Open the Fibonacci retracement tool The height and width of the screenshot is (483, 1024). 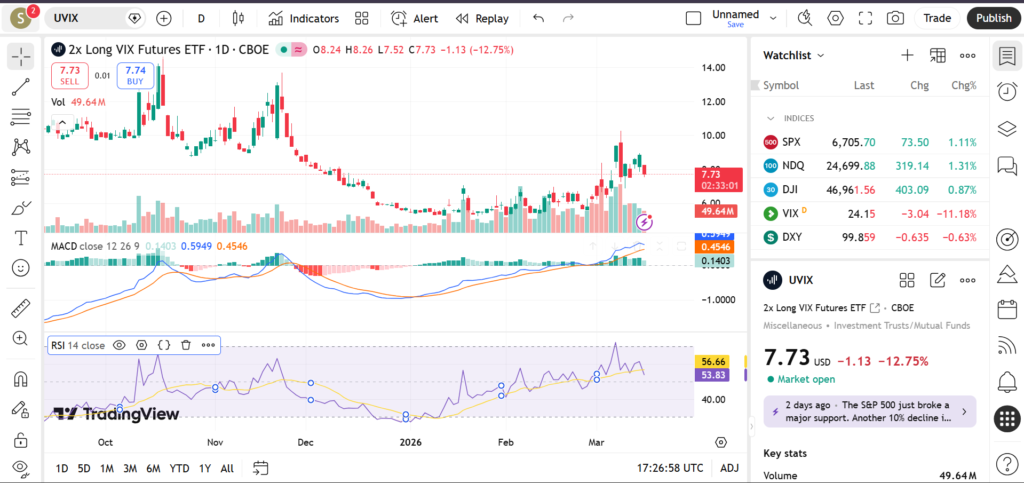click(20, 117)
